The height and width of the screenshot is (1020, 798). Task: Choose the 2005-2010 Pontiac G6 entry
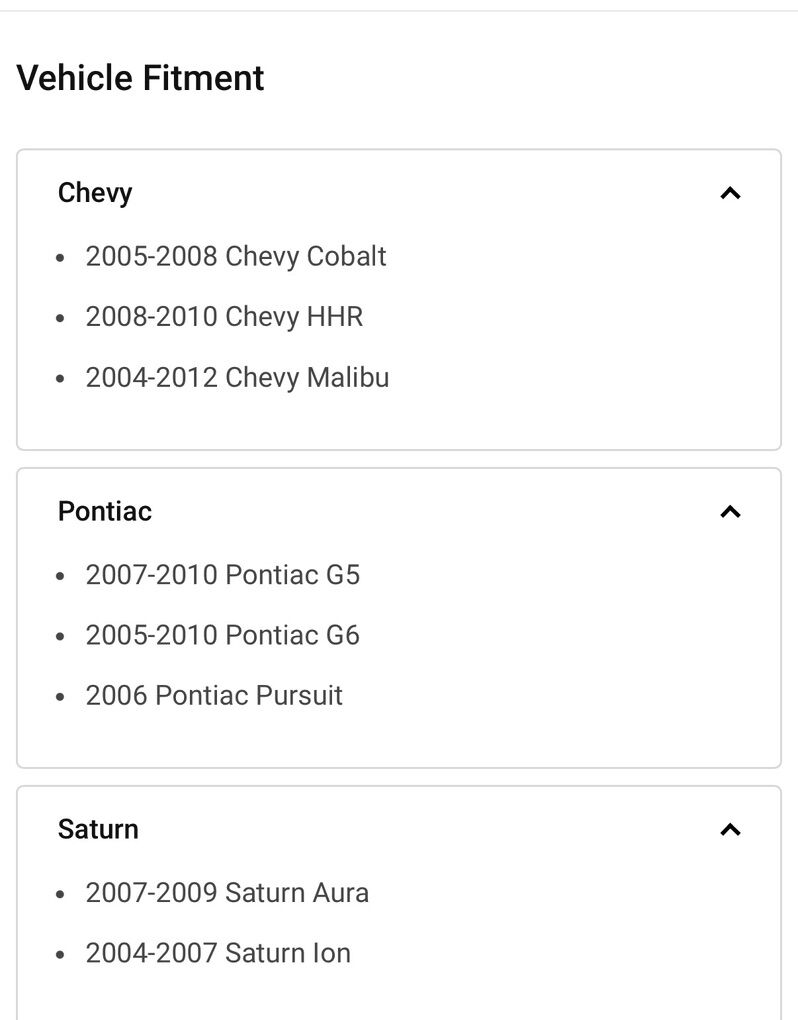click(222, 635)
